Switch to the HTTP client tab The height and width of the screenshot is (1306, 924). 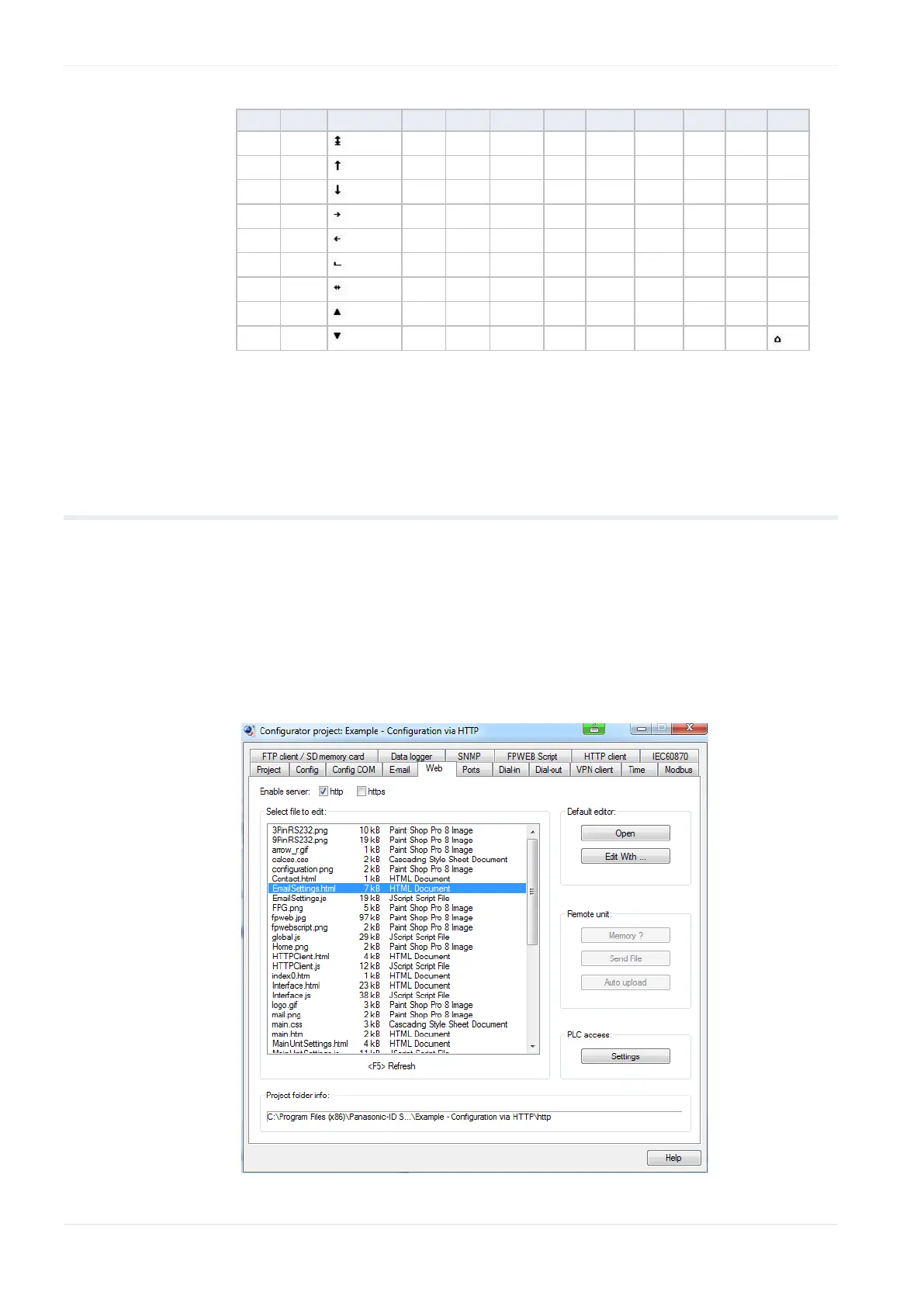[605, 756]
